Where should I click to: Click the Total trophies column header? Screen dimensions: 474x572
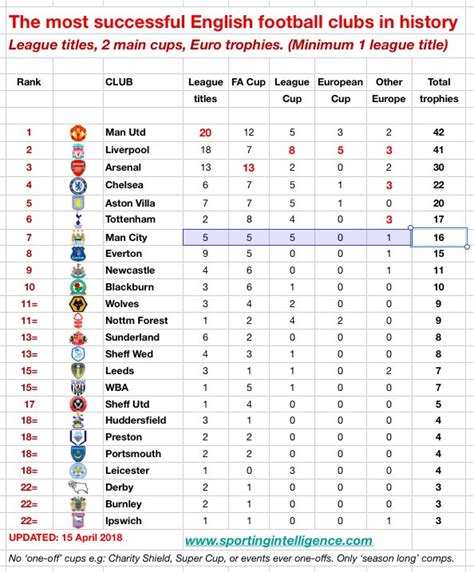click(x=439, y=90)
